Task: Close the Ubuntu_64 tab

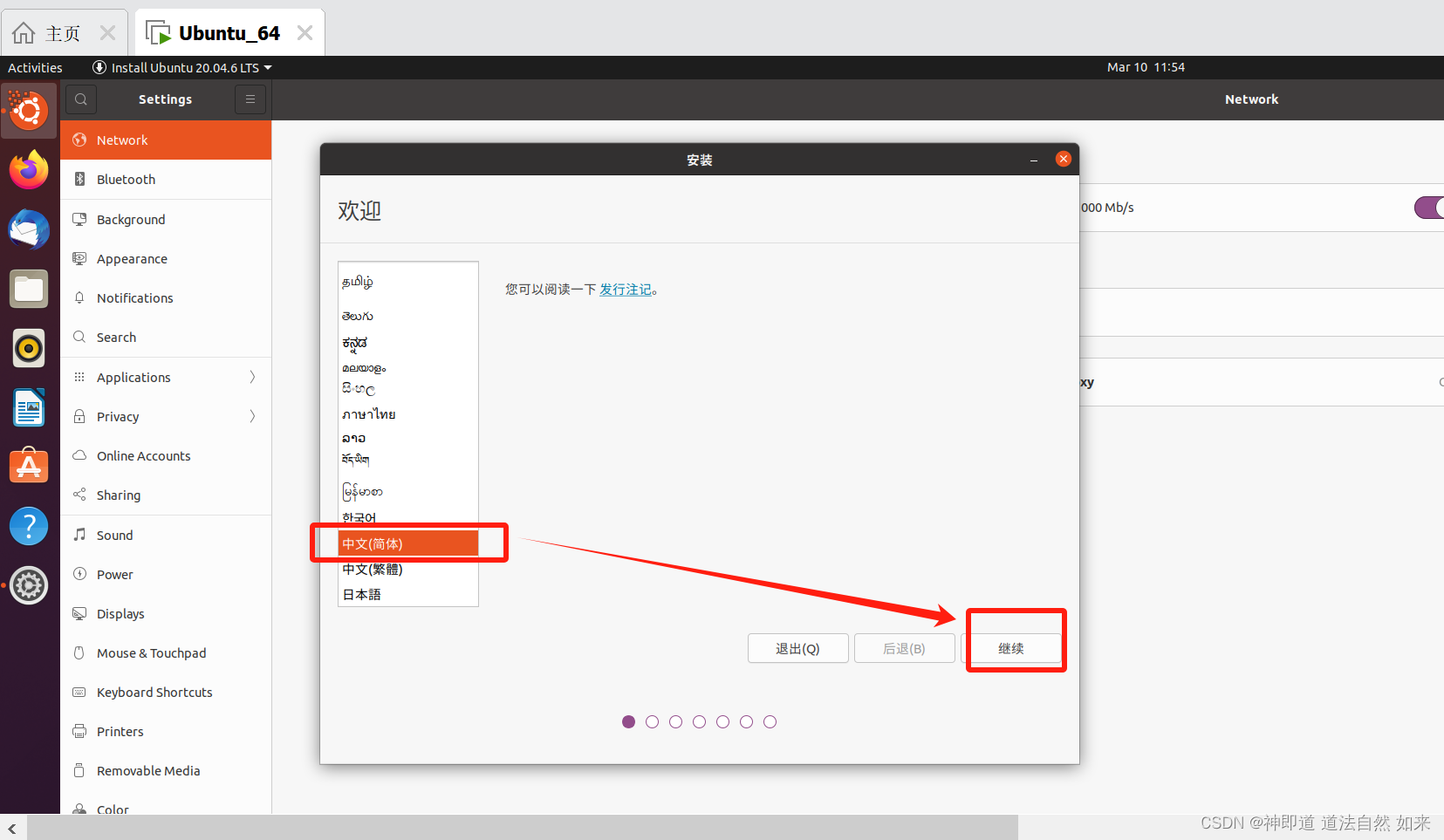Action: tap(305, 33)
